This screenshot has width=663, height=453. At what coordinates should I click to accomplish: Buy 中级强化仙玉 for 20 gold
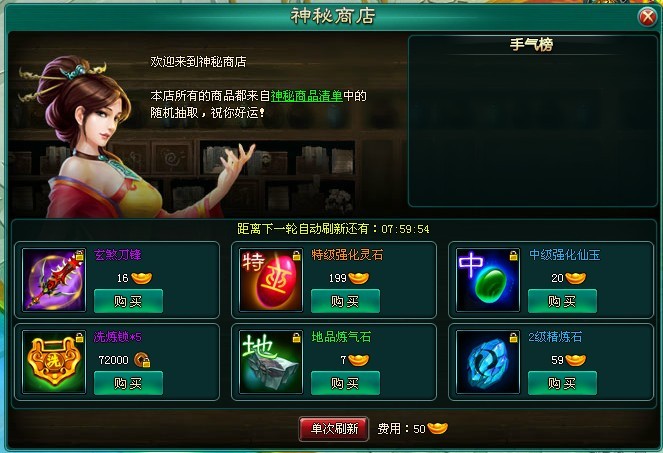pyautogui.click(x=562, y=301)
